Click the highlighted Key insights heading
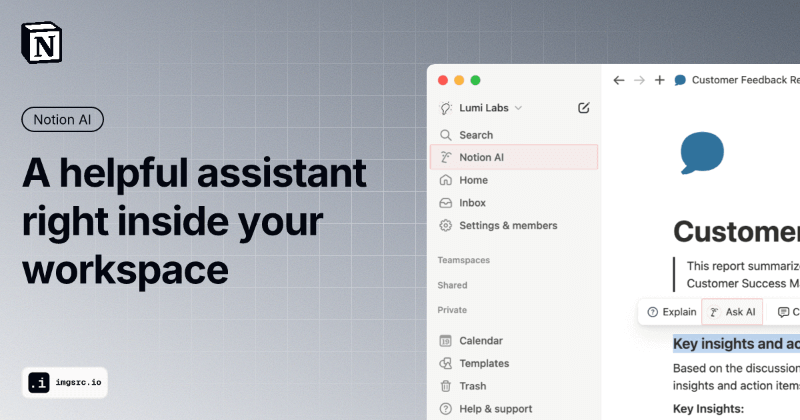800x420 pixels. point(736,344)
